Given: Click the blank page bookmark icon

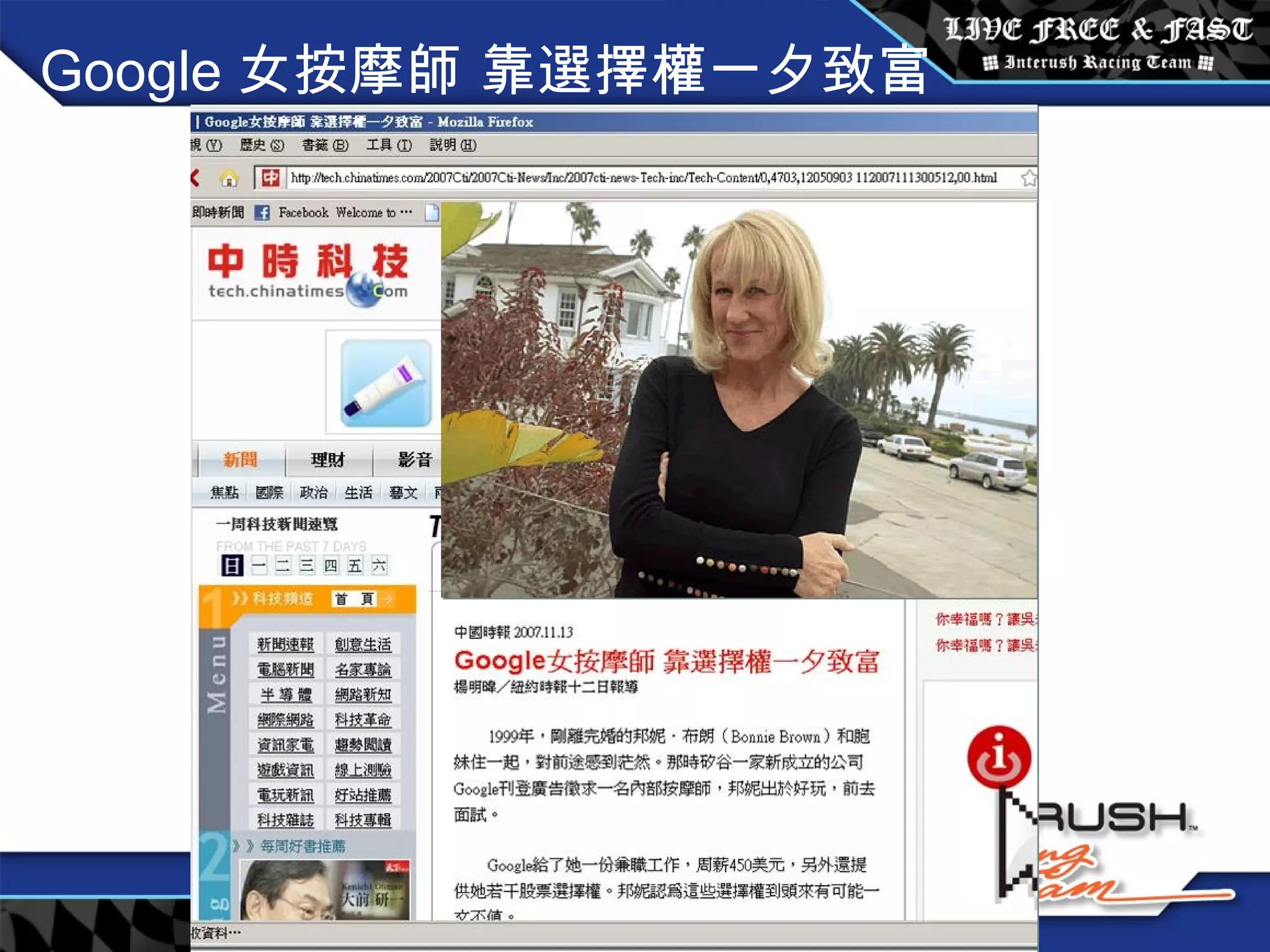Looking at the screenshot, I should pyautogui.click(x=432, y=213).
